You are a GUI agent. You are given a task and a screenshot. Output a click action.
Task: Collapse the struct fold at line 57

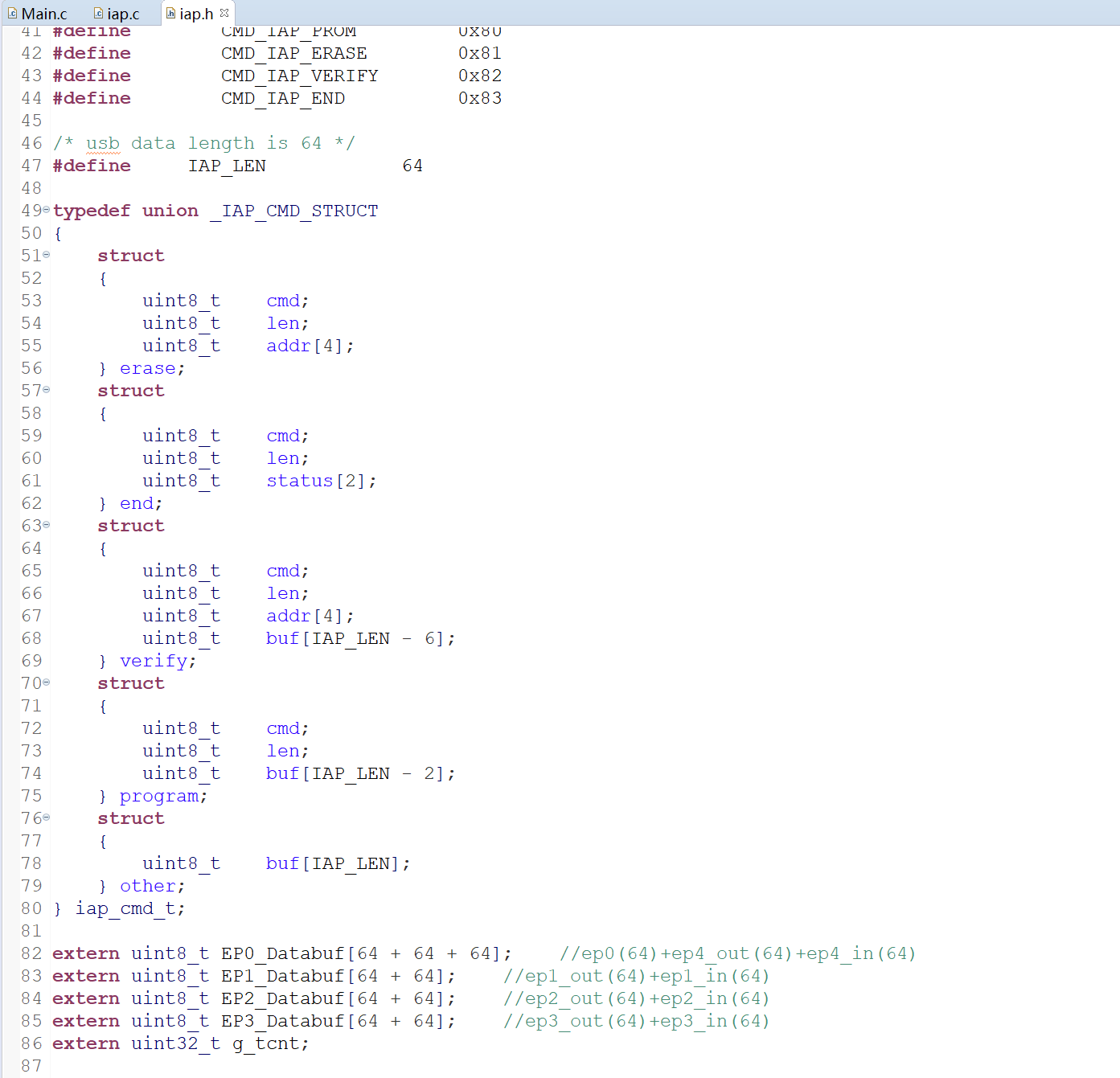point(46,390)
